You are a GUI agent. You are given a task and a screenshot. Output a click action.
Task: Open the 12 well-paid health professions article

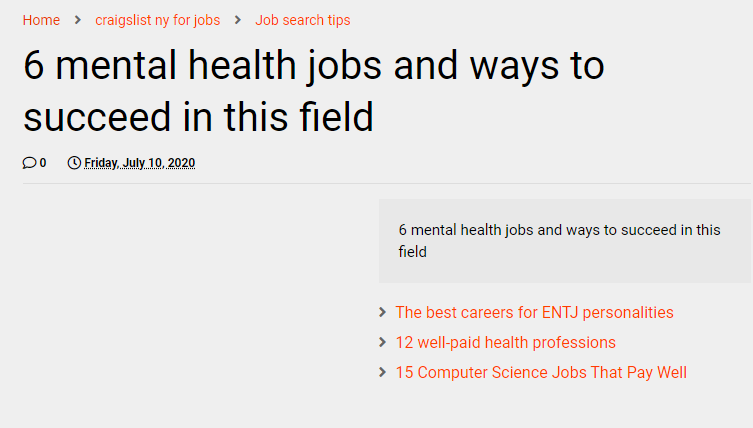pyautogui.click(x=505, y=342)
